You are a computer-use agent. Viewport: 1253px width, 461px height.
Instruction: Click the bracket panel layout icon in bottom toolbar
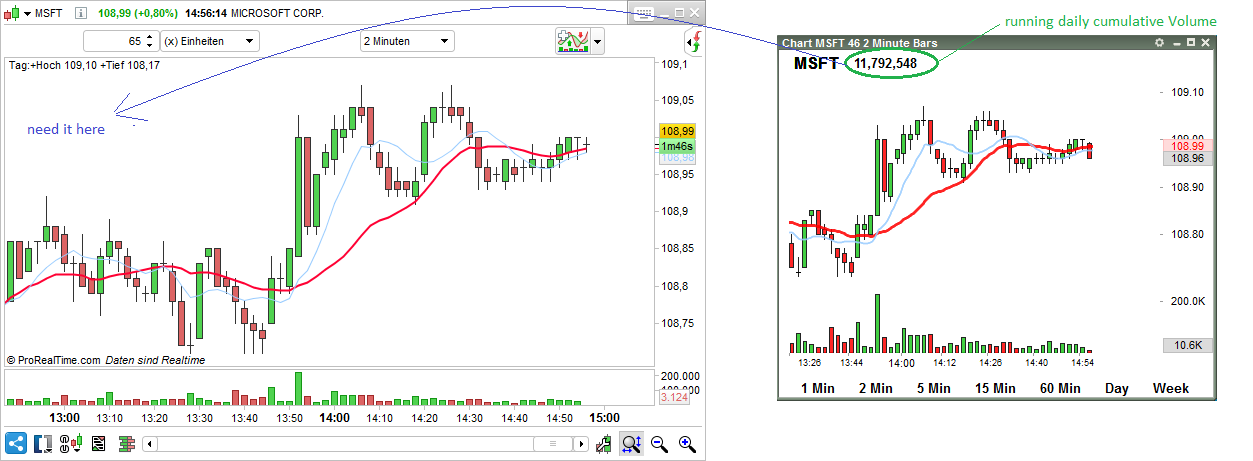43,444
